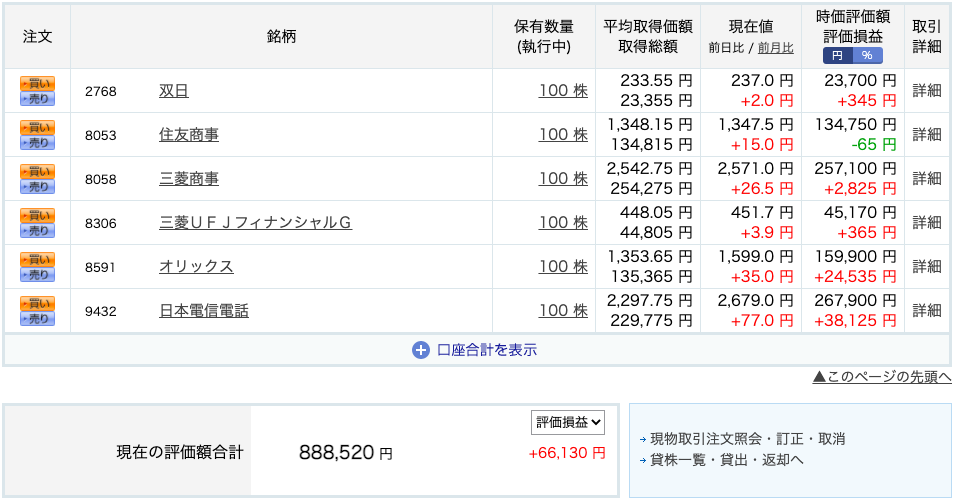The image size is (954, 503).
Task: Click 100 株 quantity for 三菱商事
Action: [563, 179]
